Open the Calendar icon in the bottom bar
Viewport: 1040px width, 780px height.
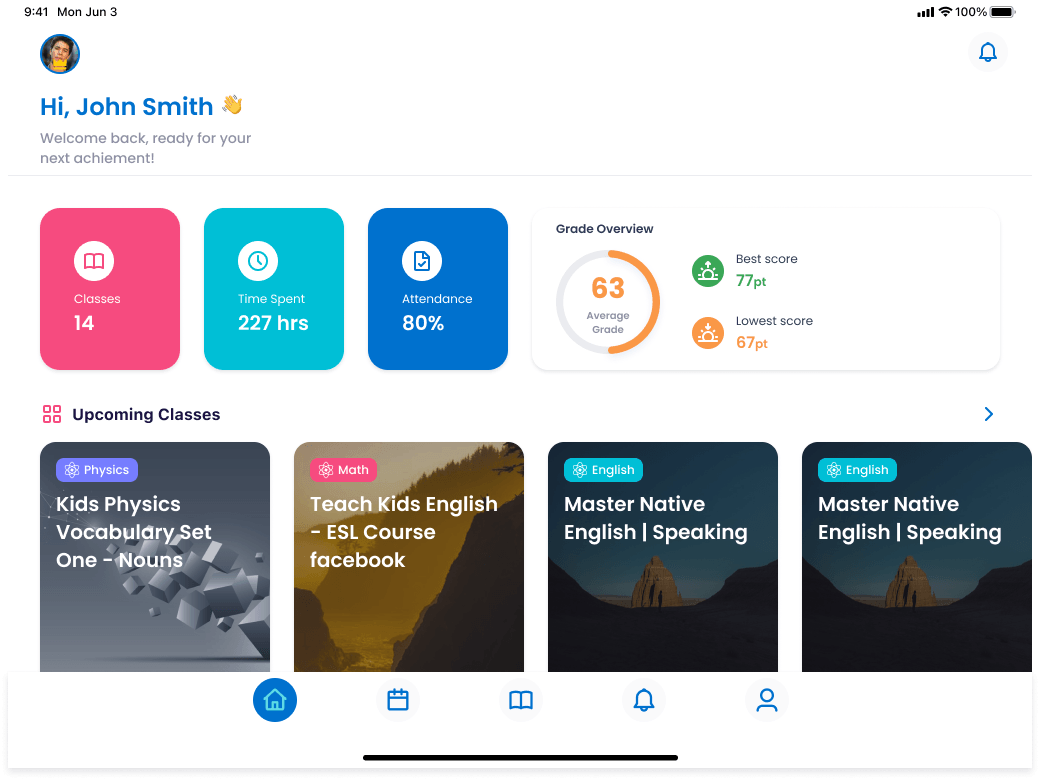[398, 700]
